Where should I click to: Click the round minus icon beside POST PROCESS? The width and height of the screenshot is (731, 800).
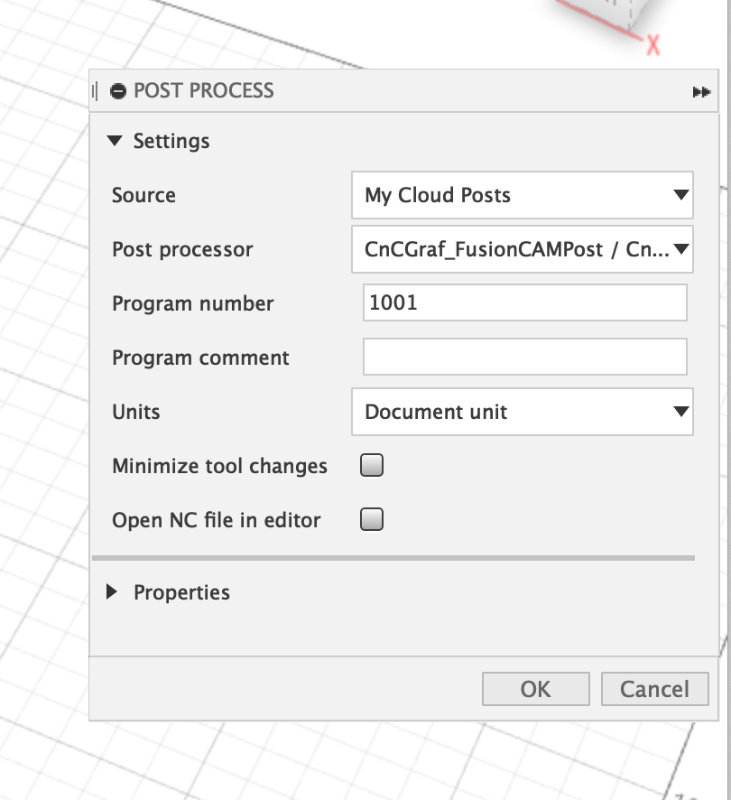(118, 91)
